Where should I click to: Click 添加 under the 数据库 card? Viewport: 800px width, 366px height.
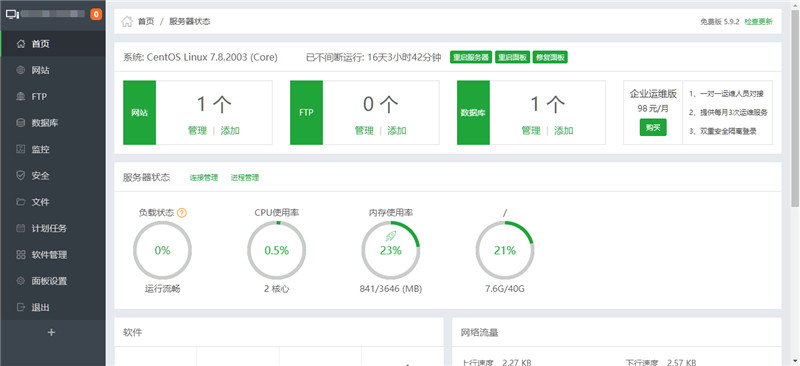pos(564,131)
